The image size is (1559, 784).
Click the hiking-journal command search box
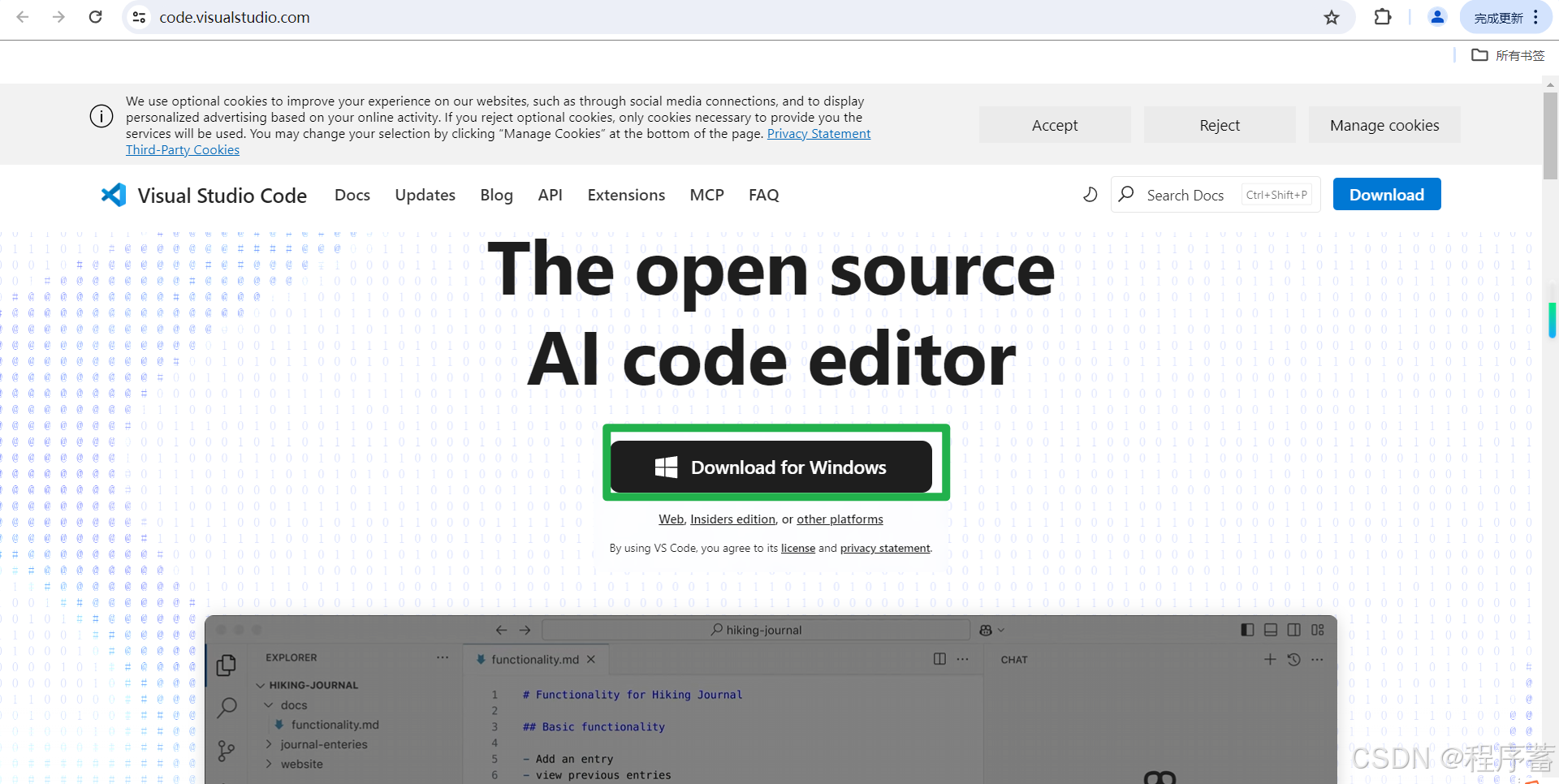[x=756, y=630]
